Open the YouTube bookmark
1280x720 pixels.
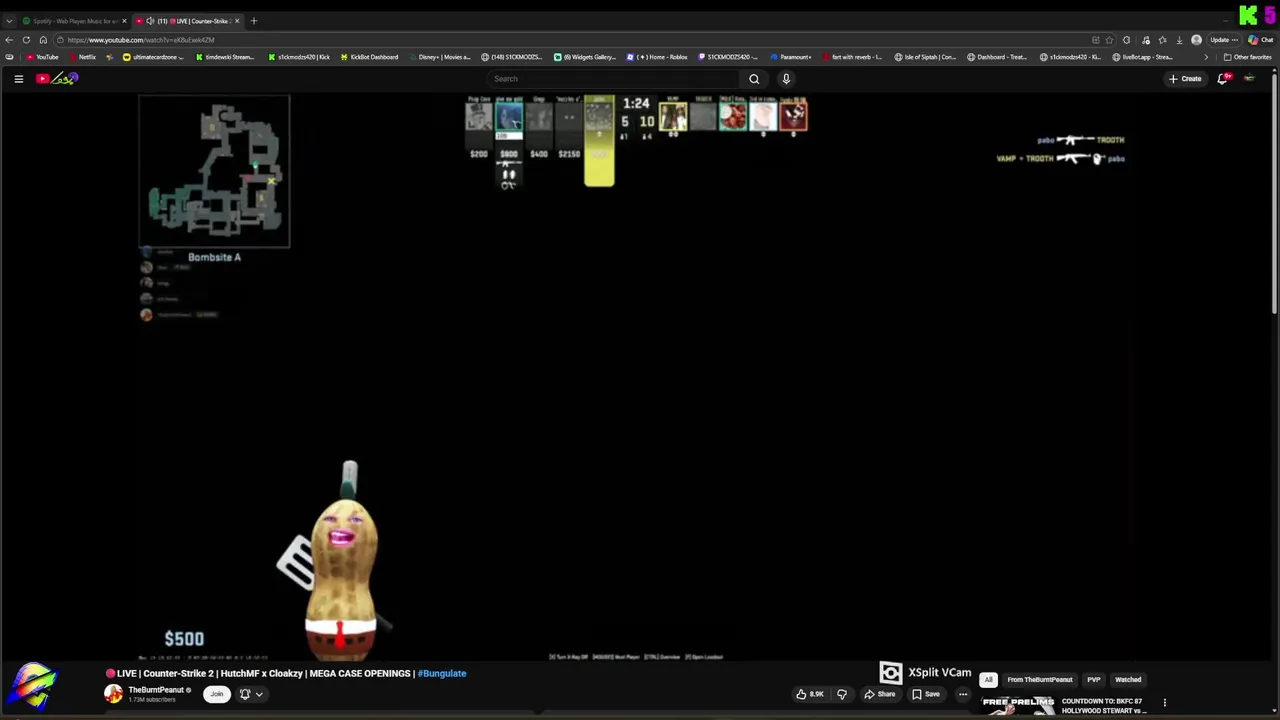click(x=42, y=57)
